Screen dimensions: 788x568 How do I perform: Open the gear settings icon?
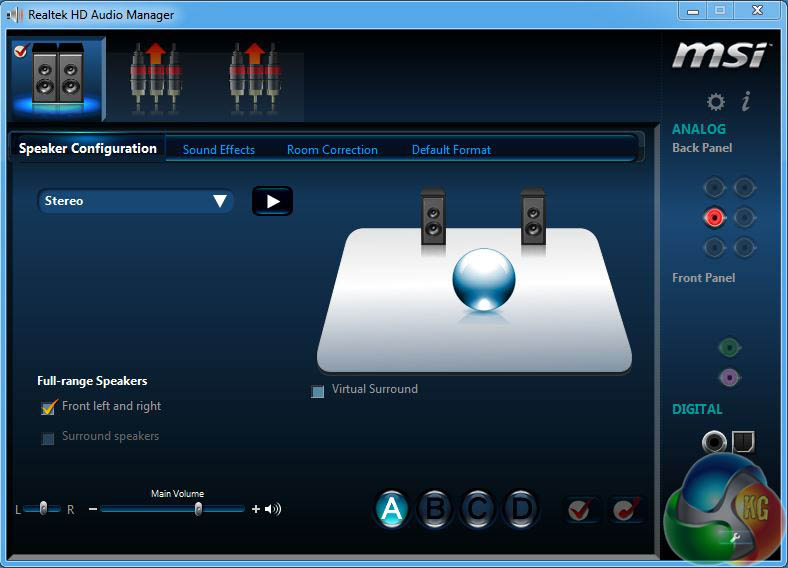(716, 102)
